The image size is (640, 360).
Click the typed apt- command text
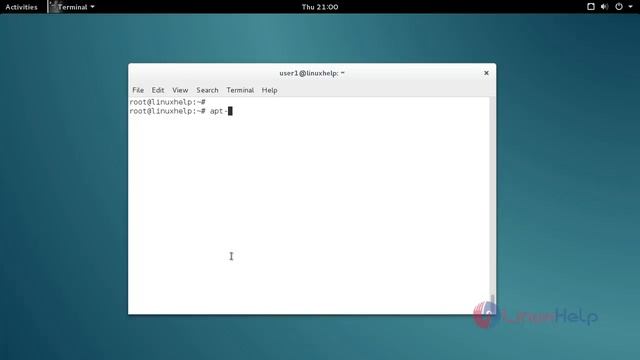click(219, 111)
